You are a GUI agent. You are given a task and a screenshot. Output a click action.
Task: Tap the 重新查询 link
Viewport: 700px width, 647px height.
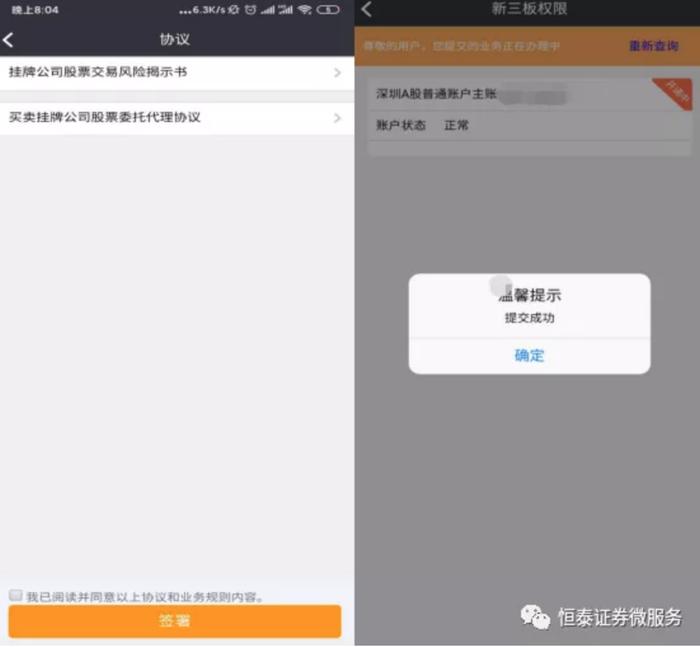click(654, 46)
